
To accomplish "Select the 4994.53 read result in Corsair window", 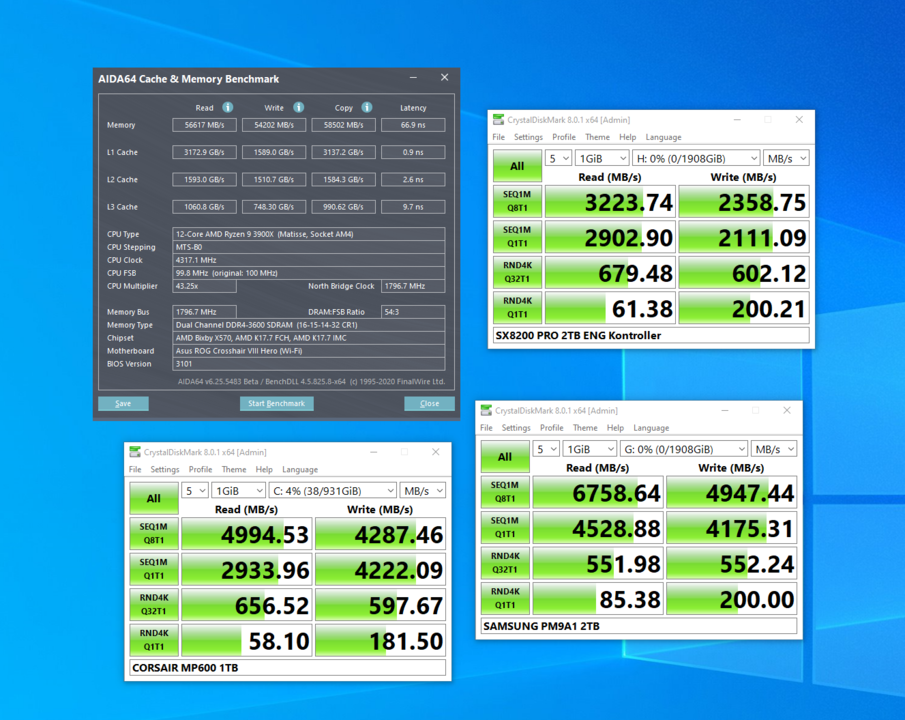I will [x=246, y=534].
